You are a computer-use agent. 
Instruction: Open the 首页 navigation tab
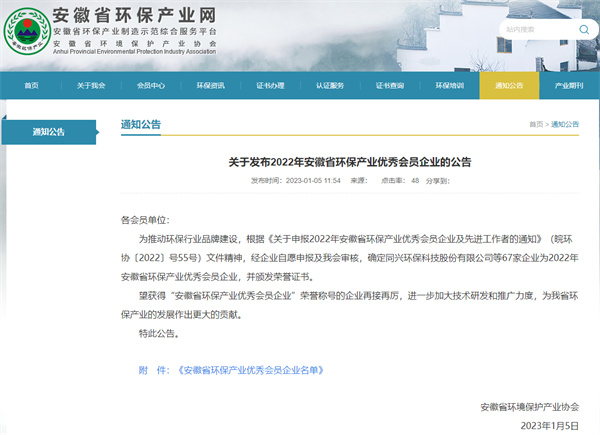[32, 86]
